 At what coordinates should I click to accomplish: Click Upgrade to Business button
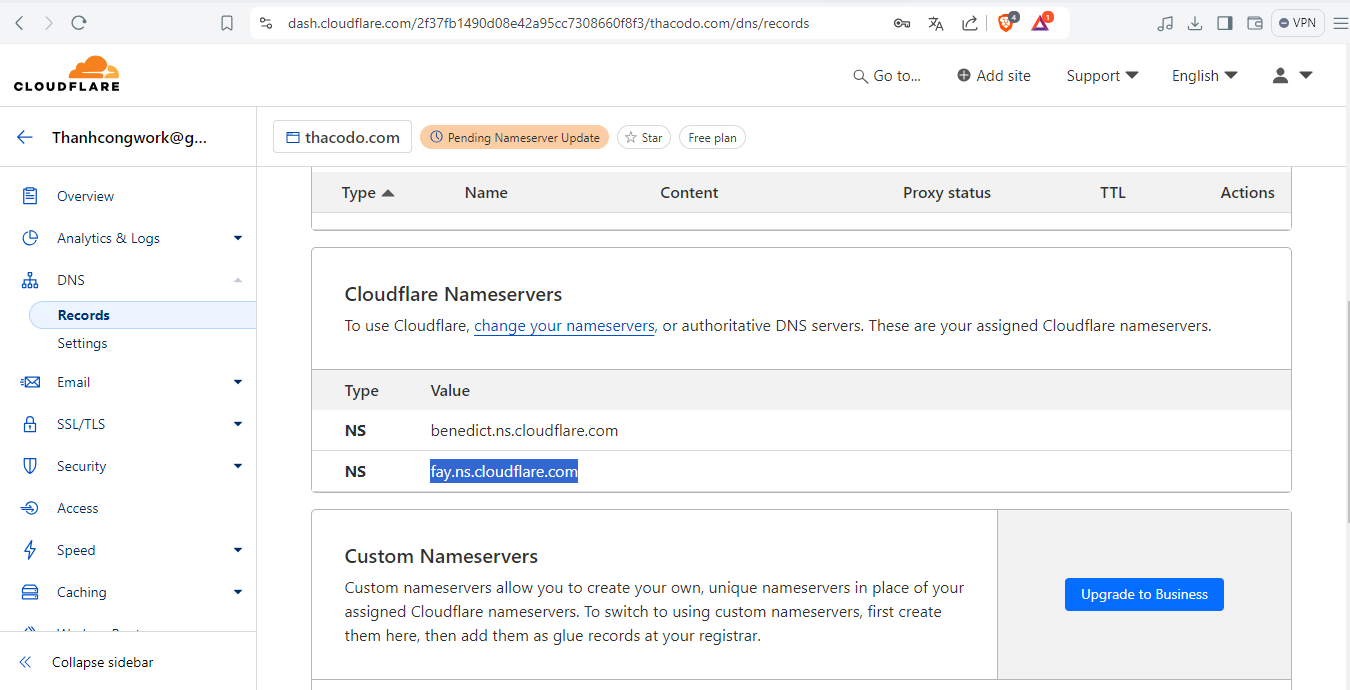pyautogui.click(x=1144, y=594)
